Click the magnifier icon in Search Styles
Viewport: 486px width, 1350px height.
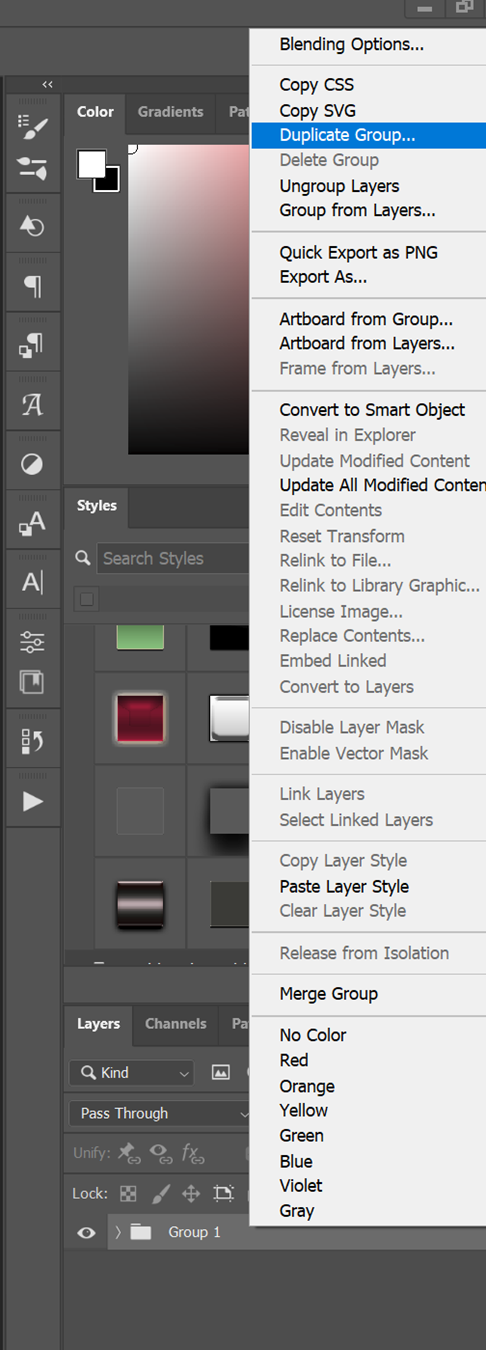click(83, 558)
